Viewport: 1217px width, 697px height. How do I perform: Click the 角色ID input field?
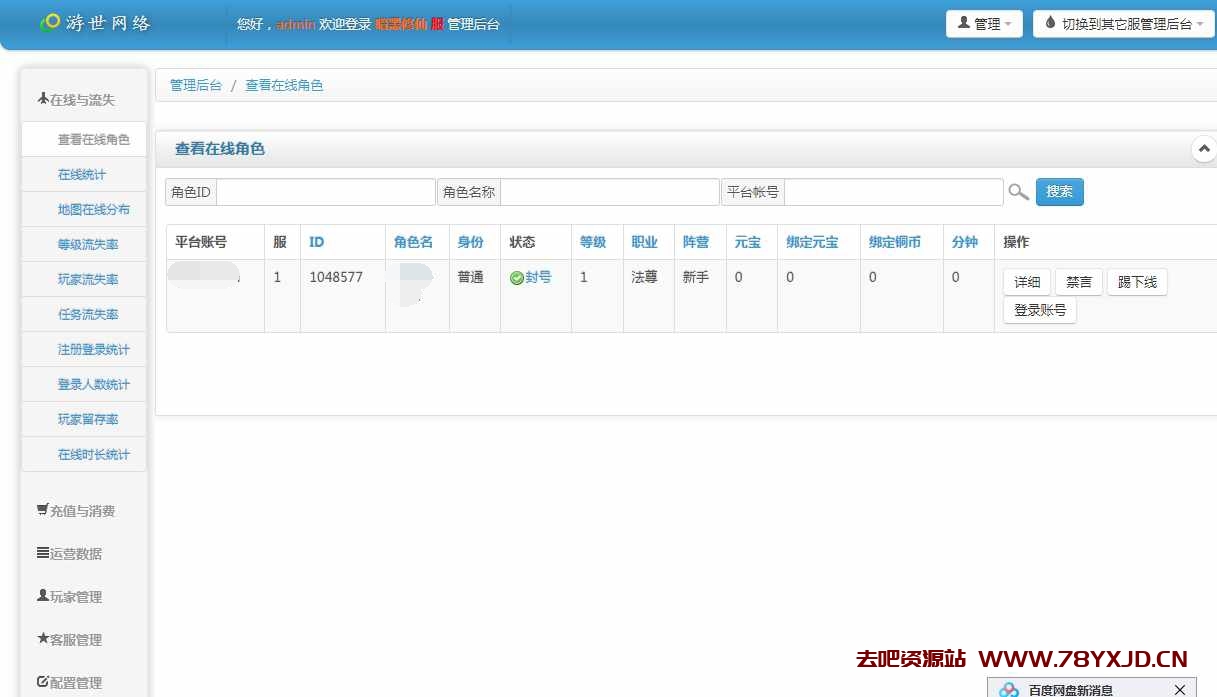point(325,192)
